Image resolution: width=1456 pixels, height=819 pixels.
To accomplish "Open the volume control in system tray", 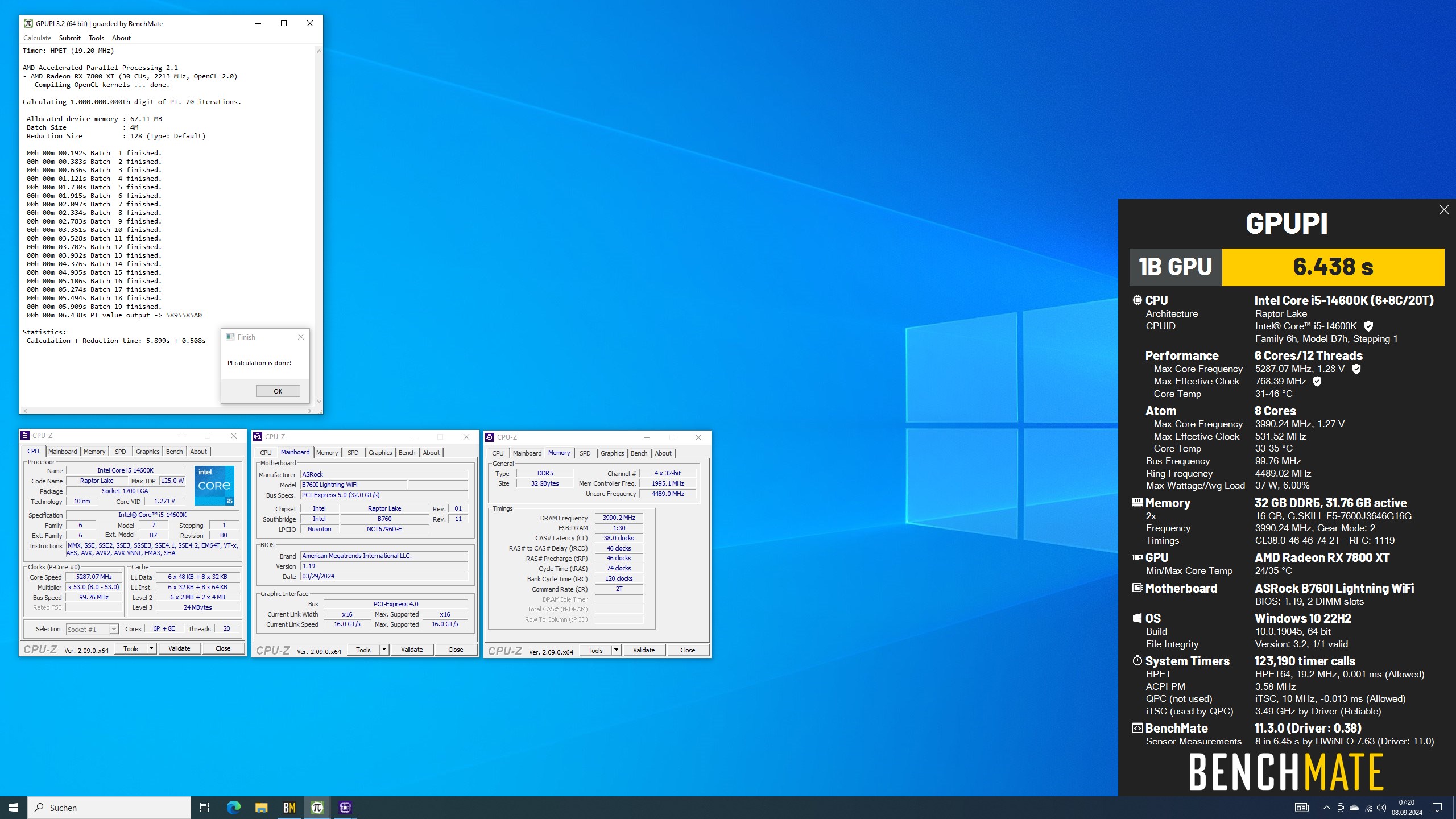I will (1381, 808).
